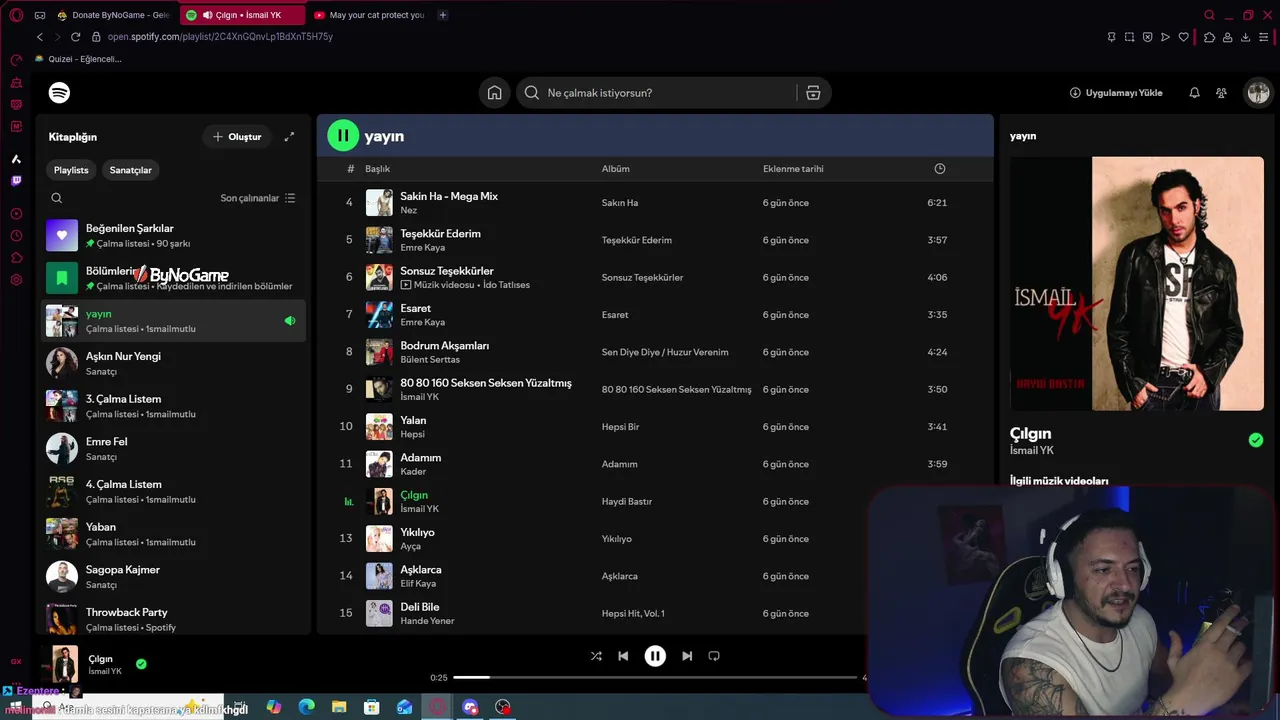Click the Spotify URL address bar
The image size is (1280, 720).
[220, 37]
